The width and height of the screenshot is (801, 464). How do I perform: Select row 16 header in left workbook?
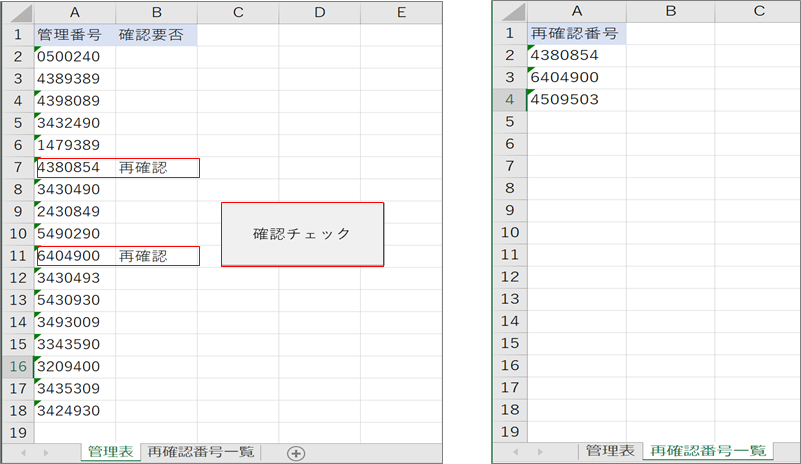[18, 366]
